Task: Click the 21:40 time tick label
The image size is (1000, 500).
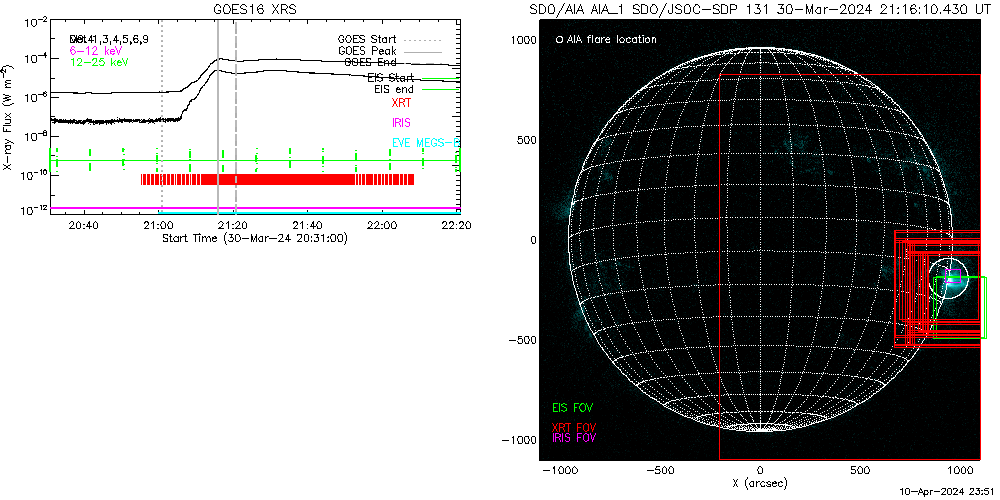Action: pos(309,226)
